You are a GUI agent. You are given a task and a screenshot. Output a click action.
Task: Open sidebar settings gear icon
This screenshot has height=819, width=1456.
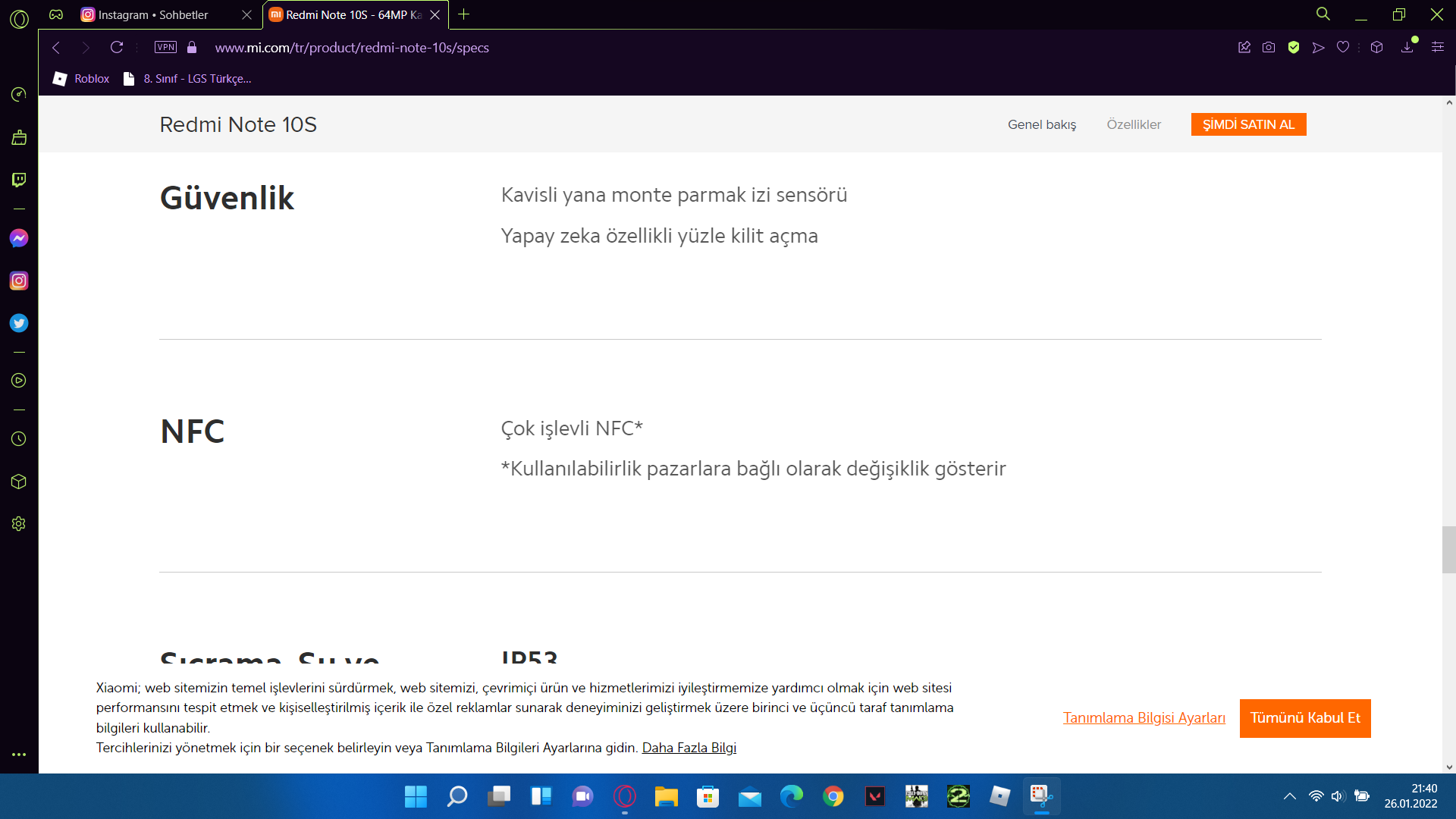coord(19,524)
